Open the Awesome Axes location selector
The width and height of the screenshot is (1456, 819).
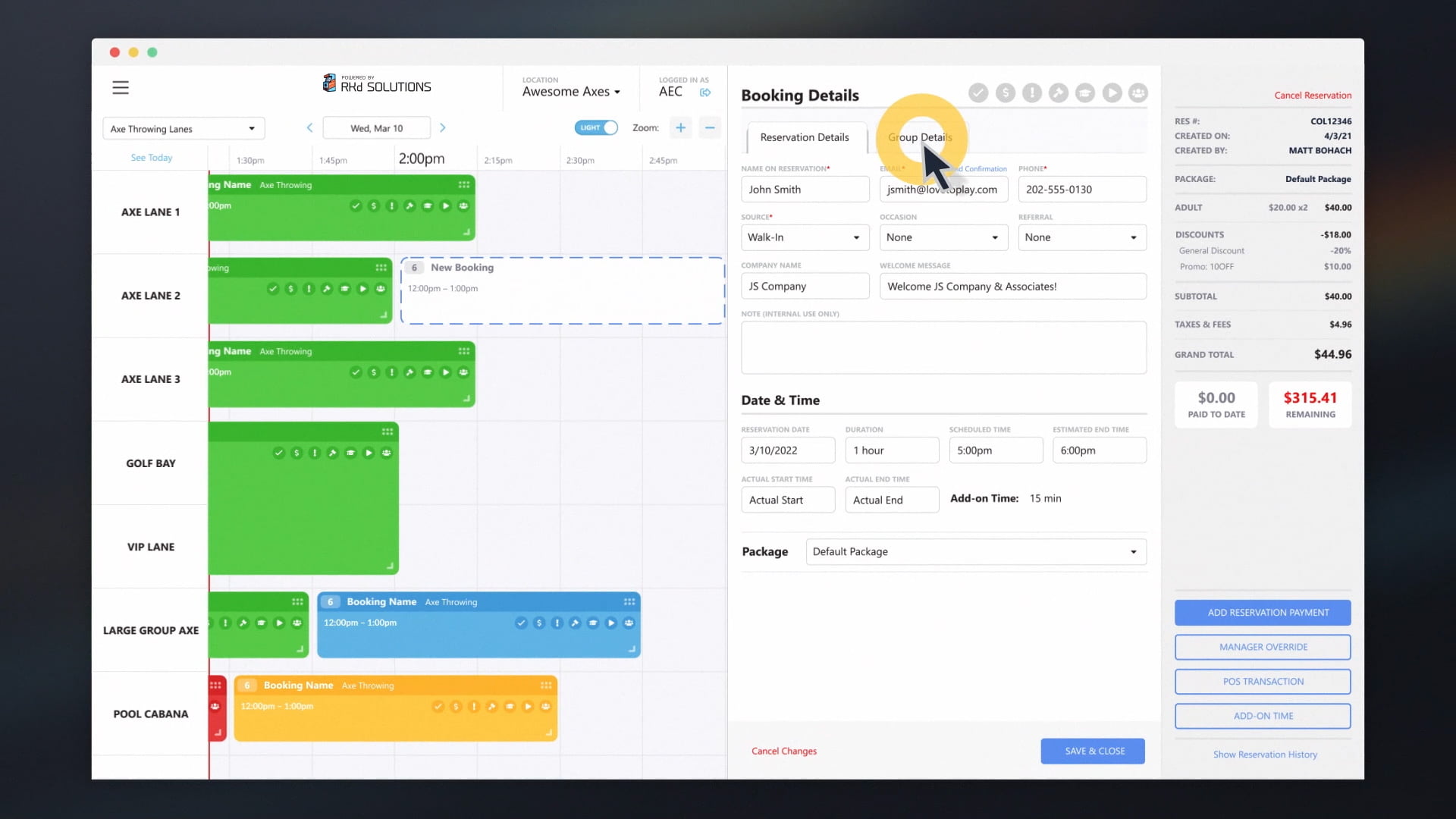click(x=571, y=92)
